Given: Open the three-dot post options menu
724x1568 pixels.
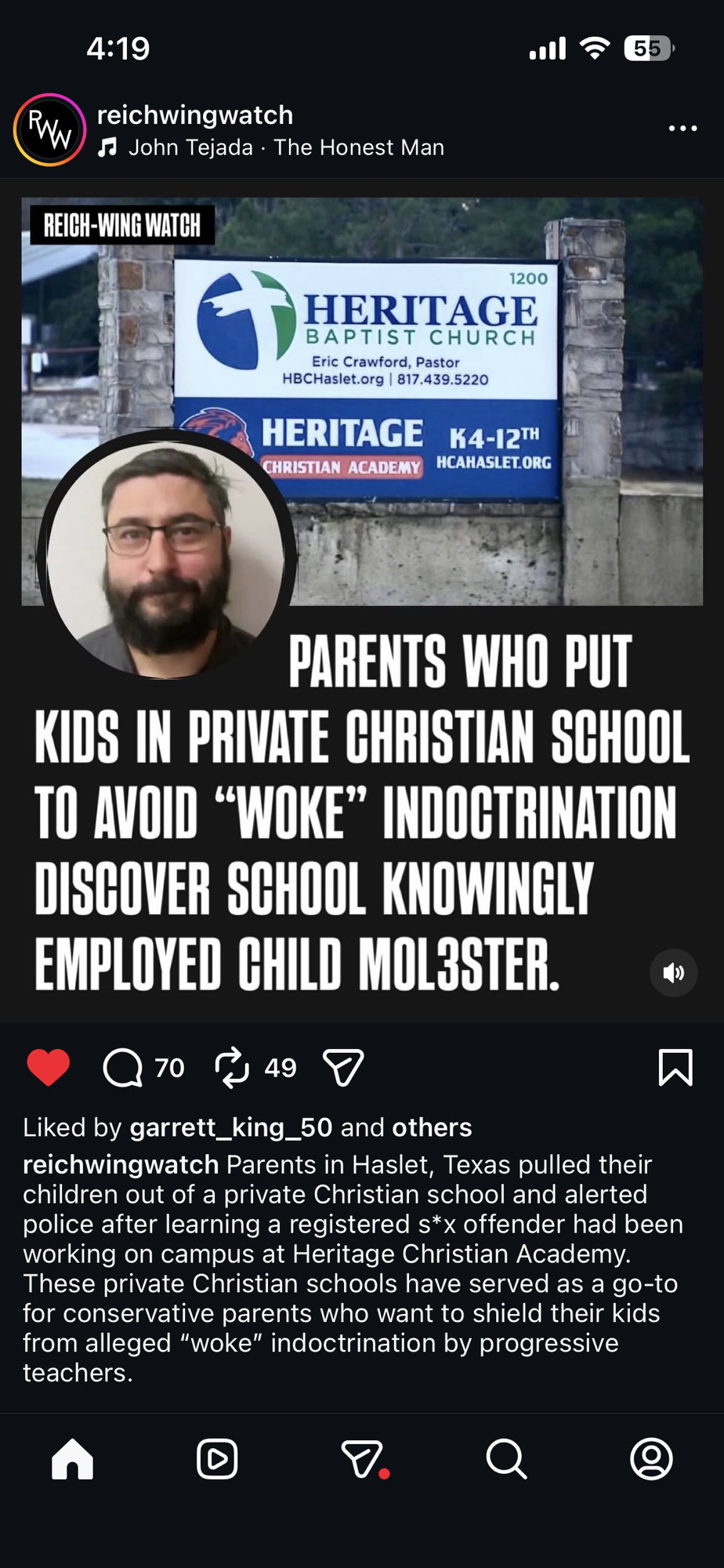Looking at the screenshot, I should click(682, 129).
